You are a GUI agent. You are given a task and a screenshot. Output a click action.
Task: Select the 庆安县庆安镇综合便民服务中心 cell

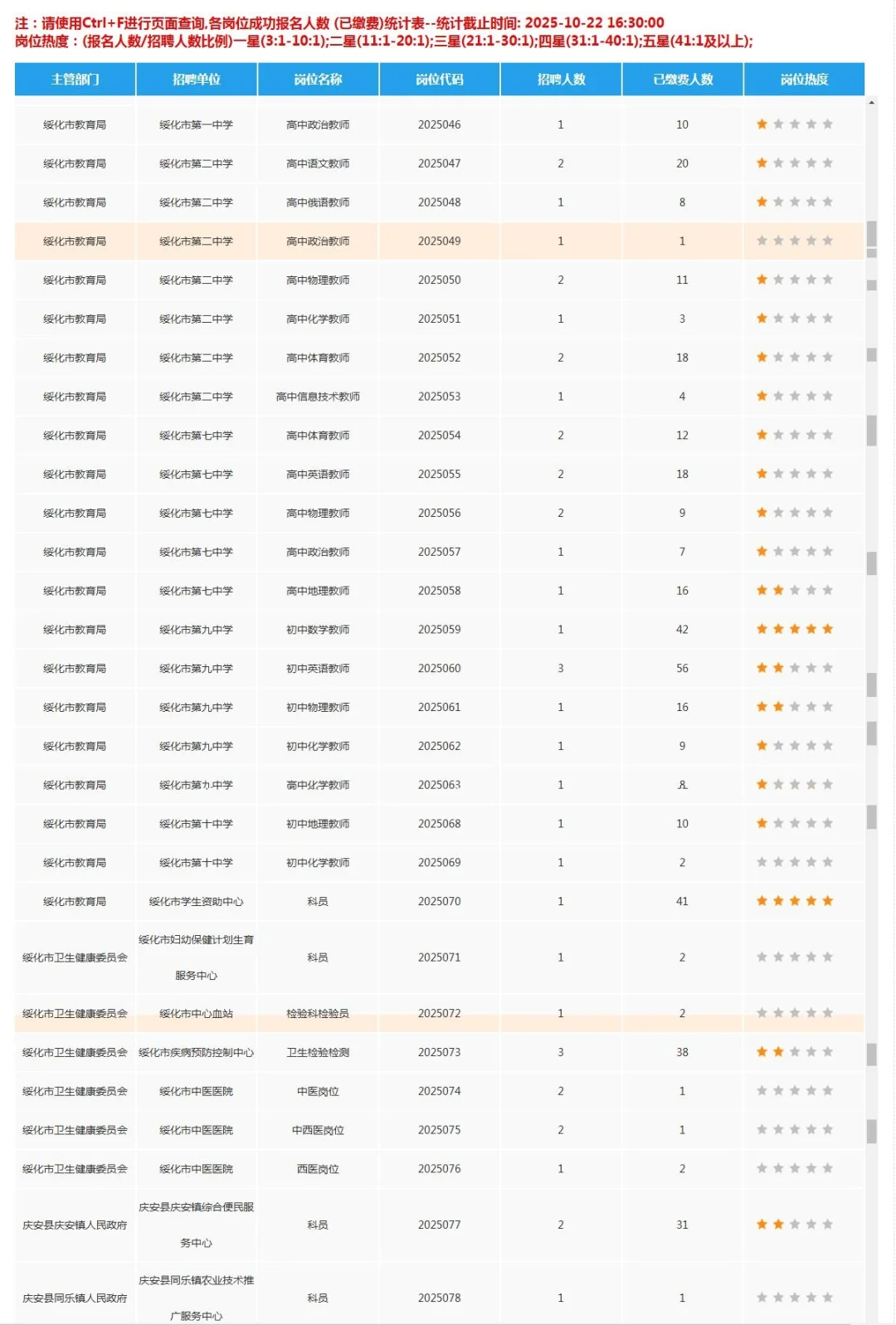pos(197,1225)
